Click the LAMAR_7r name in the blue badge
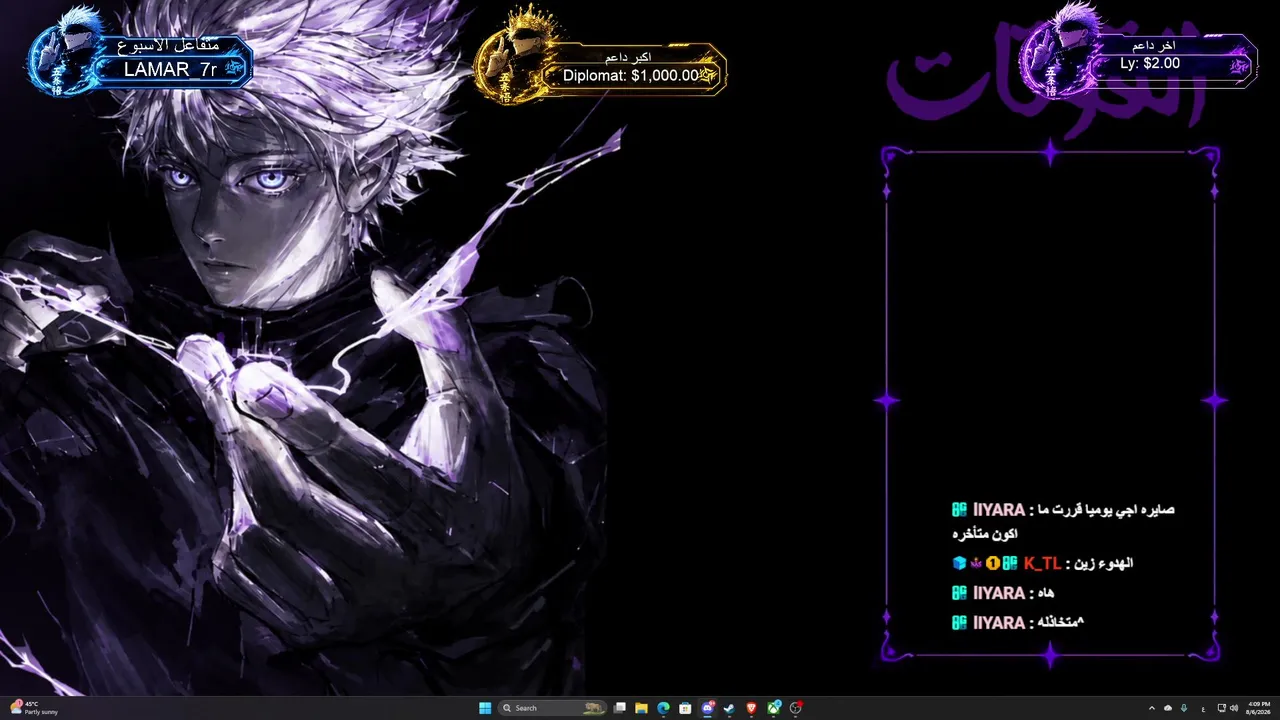Screen dimensions: 1280x720 pyautogui.click(x=170, y=69)
